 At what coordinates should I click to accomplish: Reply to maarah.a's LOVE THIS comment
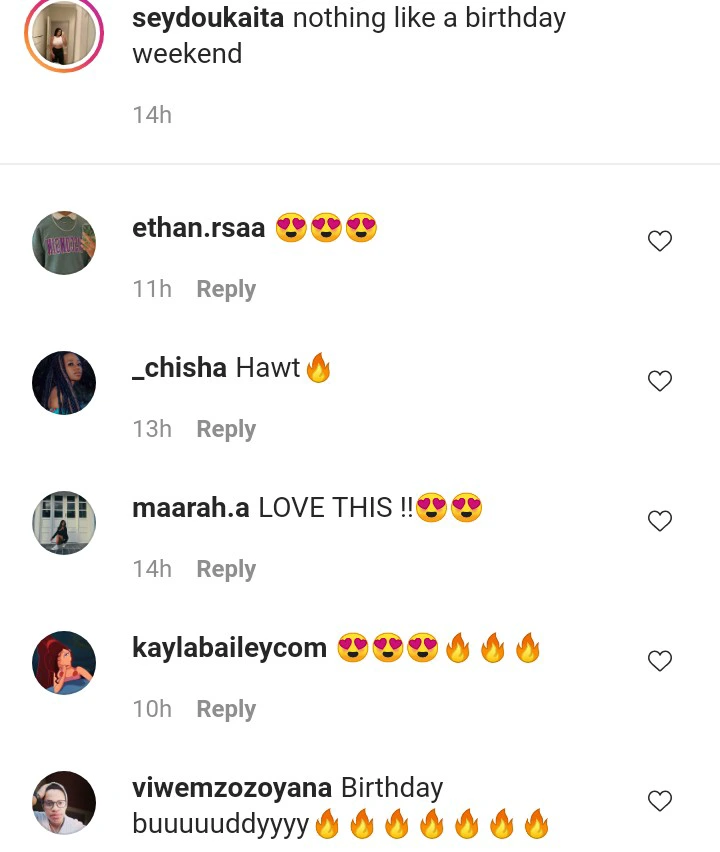226,569
